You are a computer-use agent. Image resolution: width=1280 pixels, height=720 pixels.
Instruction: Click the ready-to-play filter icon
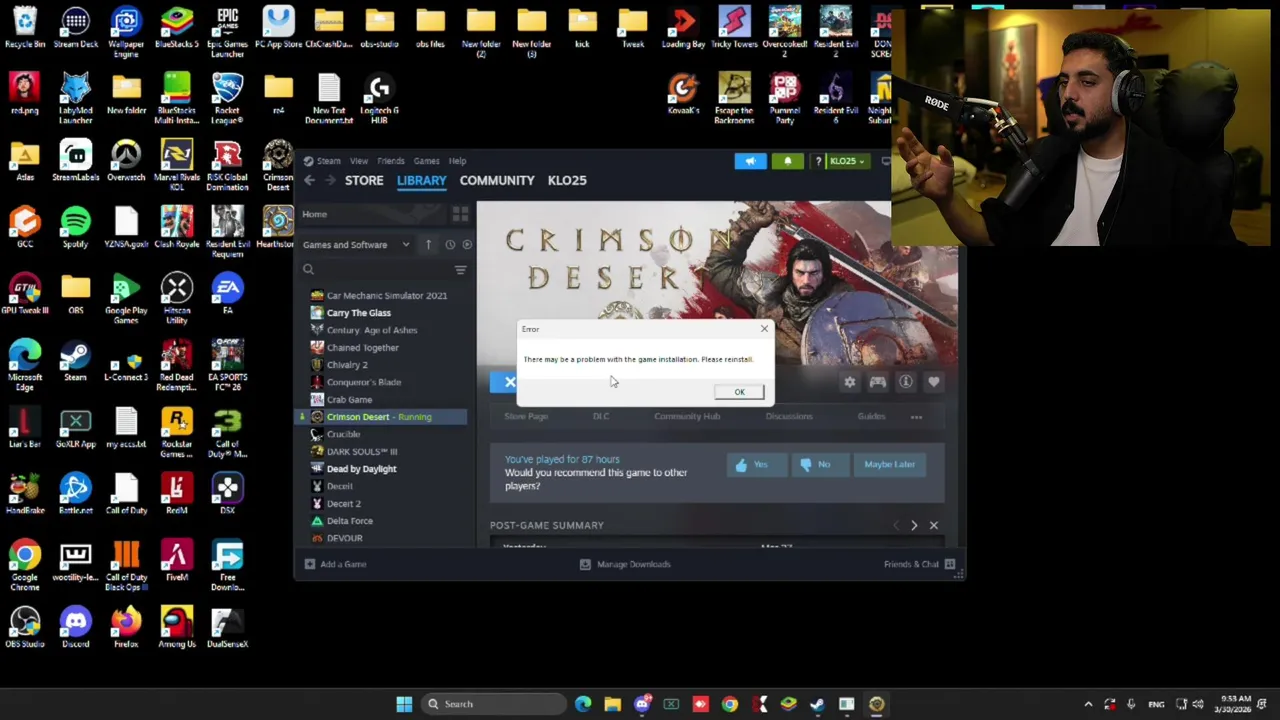click(x=467, y=245)
